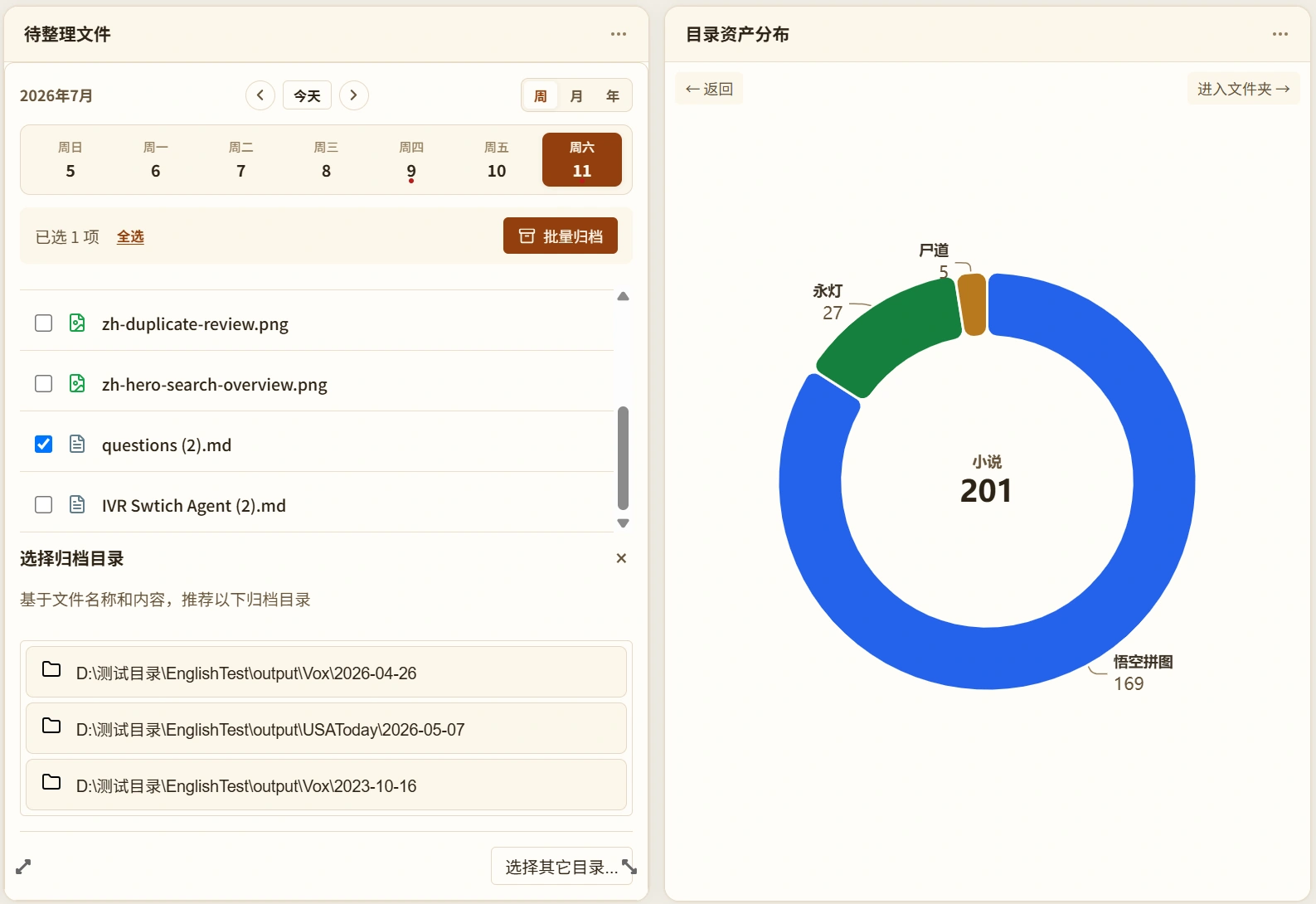Image resolution: width=1316 pixels, height=904 pixels.
Task: Click the document icon of IVR Swtich Agent (2).md
Action: tap(77, 504)
